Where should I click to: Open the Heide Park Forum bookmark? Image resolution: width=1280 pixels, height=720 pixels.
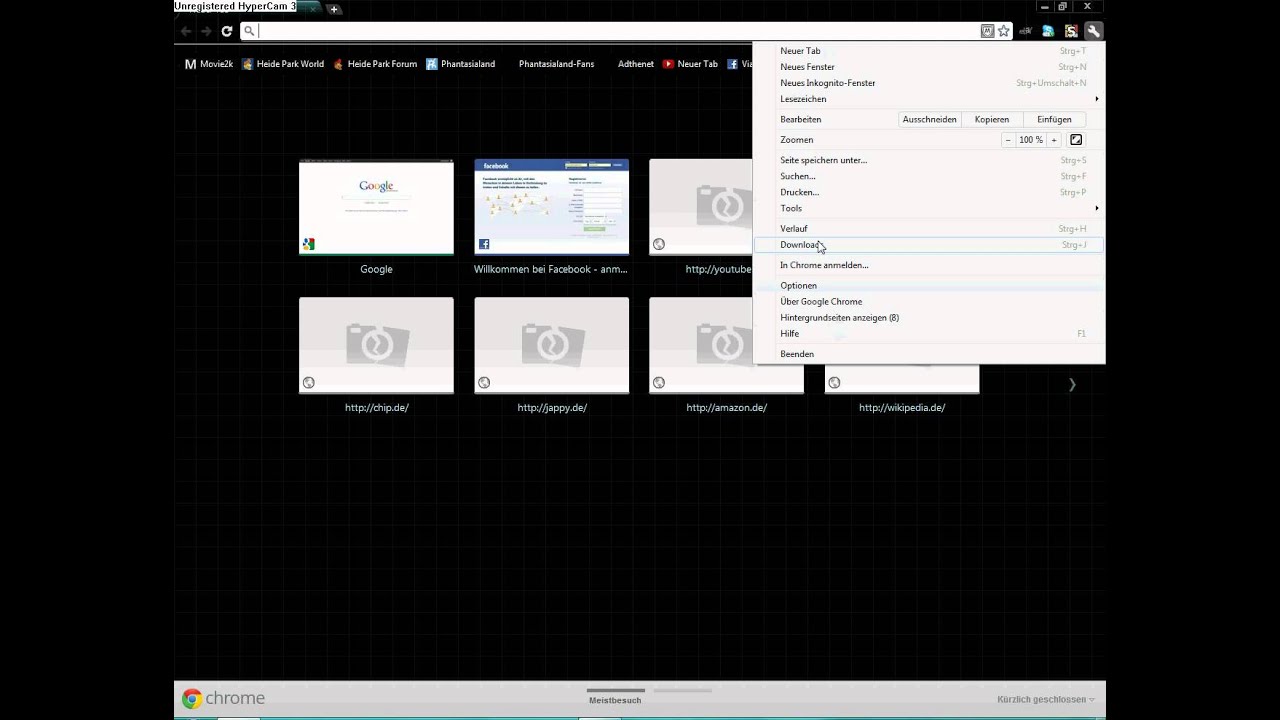coord(375,64)
